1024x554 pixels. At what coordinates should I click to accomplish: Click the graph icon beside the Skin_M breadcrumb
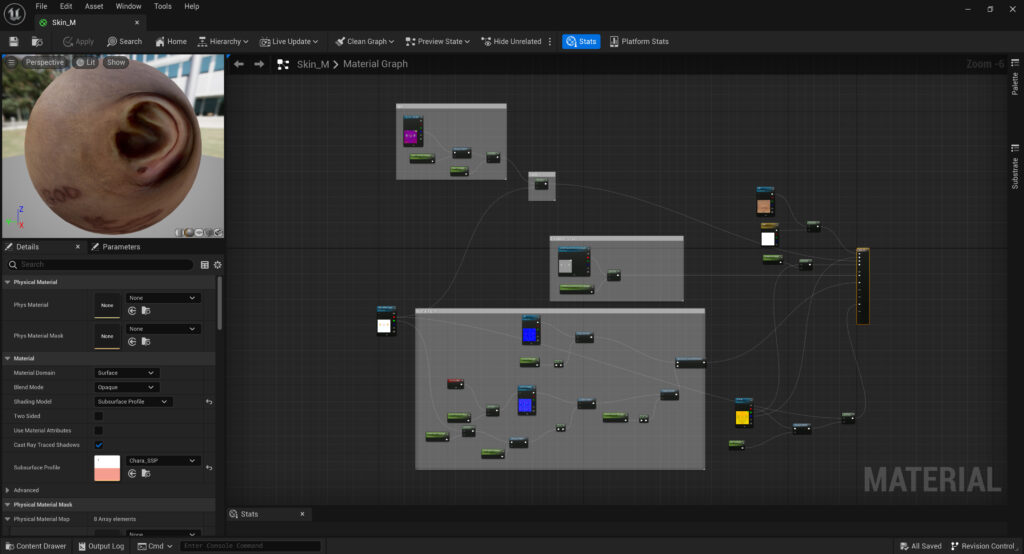pyautogui.click(x=283, y=64)
